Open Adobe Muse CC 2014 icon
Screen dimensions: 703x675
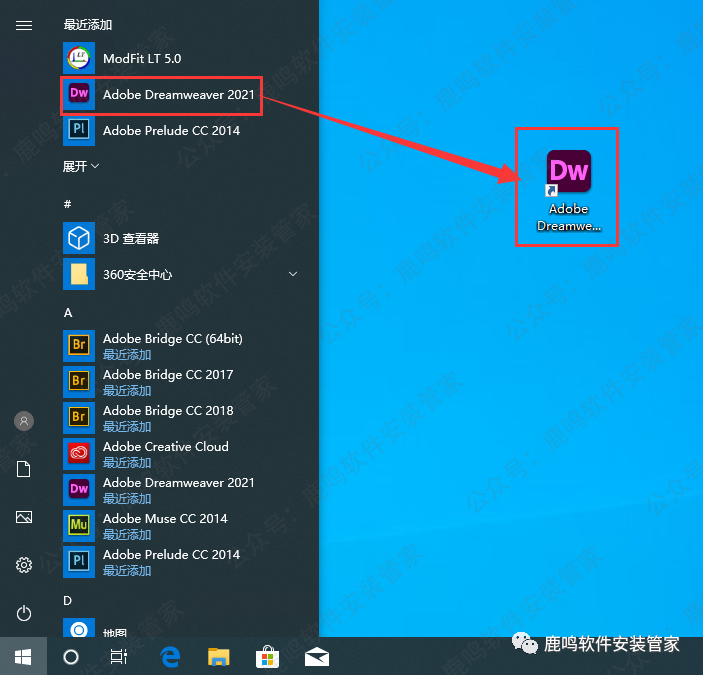[x=79, y=526]
